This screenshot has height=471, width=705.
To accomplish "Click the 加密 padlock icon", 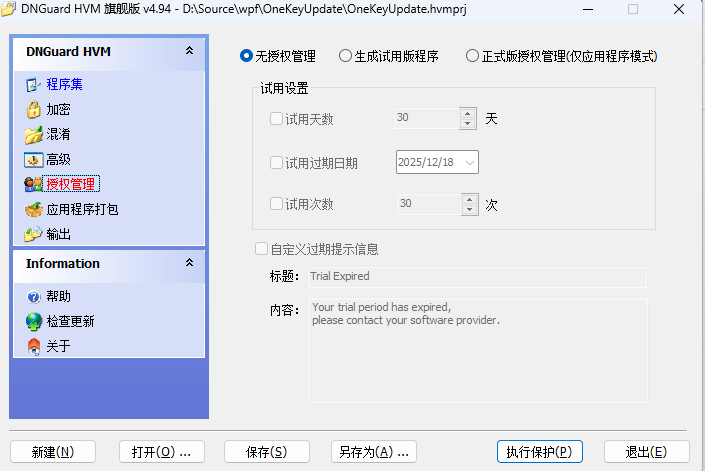I will point(33,110).
